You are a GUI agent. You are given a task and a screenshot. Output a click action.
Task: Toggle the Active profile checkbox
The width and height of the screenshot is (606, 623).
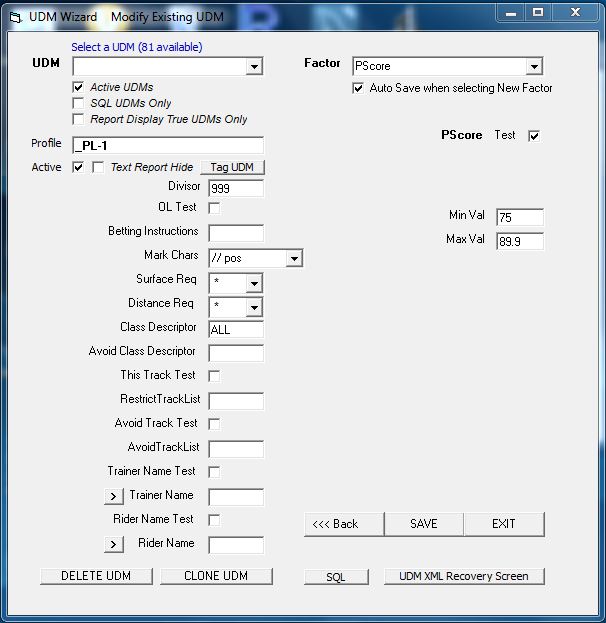click(78, 167)
